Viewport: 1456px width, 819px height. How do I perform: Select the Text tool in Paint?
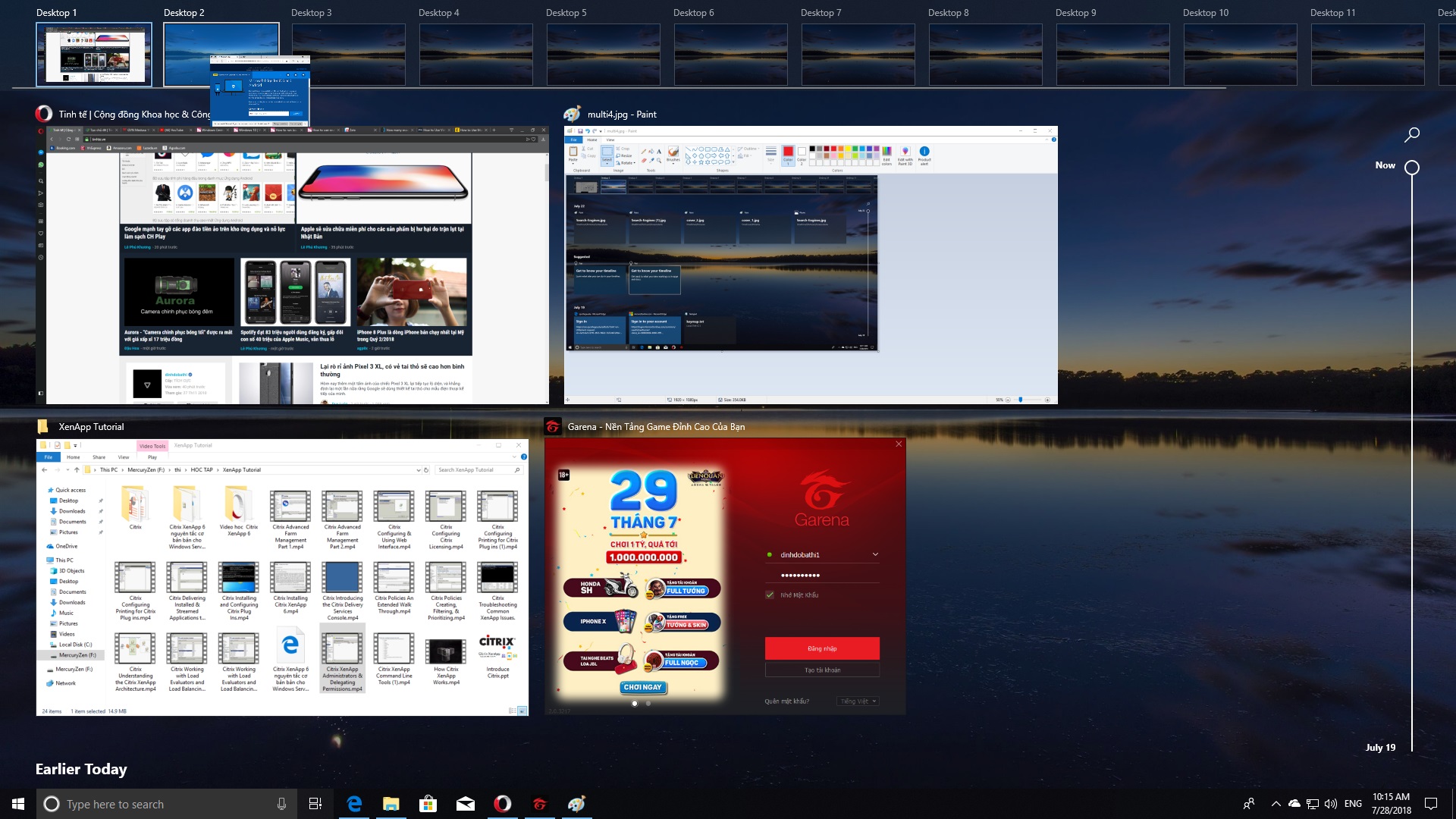tap(659, 151)
